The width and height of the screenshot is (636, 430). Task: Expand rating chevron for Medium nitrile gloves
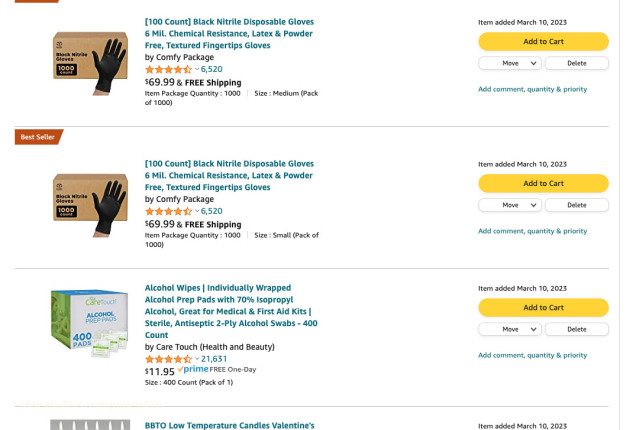click(197, 69)
